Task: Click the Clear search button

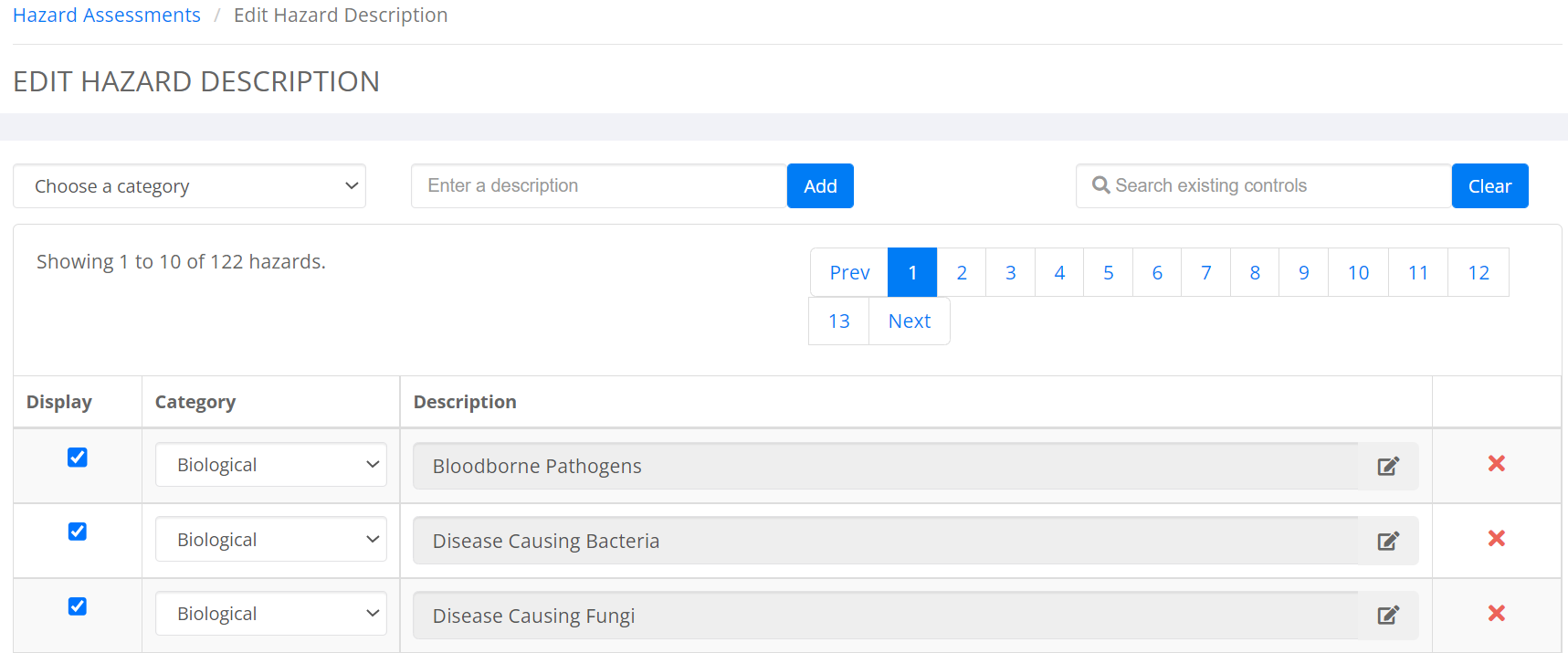Action: pyautogui.click(x=1490, y=186)
